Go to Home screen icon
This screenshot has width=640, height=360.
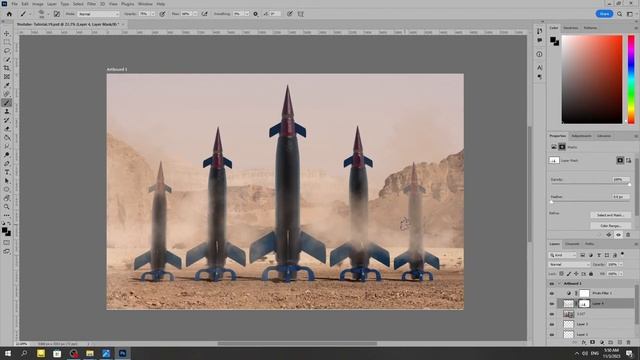(9, 14)
